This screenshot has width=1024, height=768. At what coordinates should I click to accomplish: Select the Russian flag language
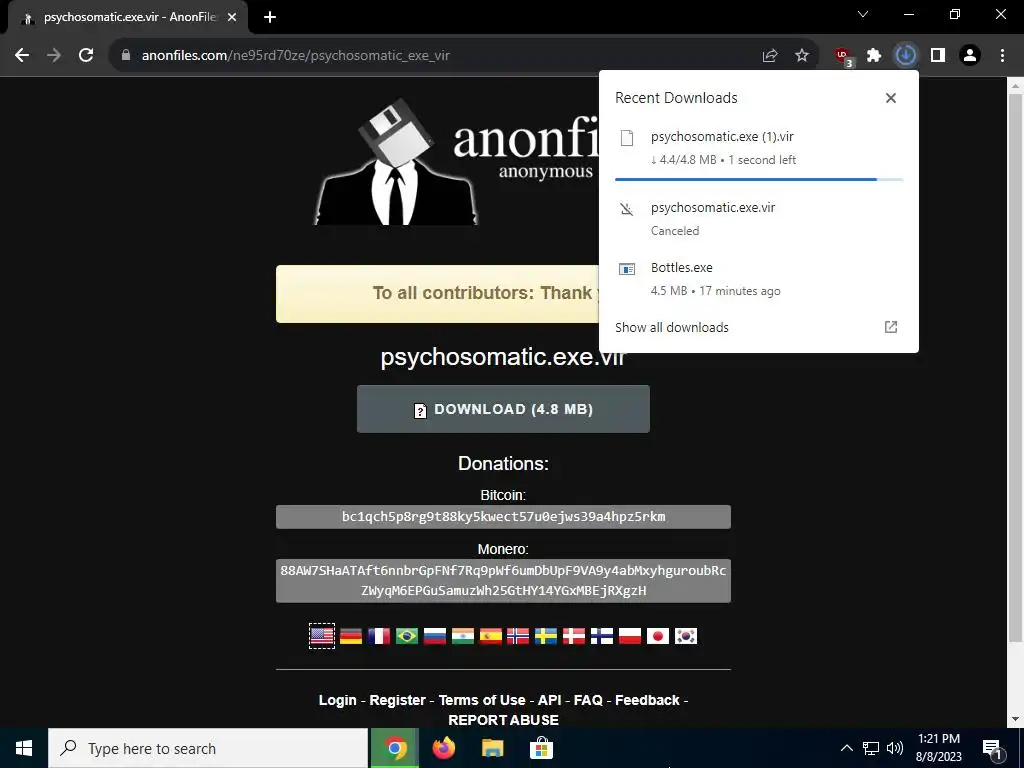[435, 636]
